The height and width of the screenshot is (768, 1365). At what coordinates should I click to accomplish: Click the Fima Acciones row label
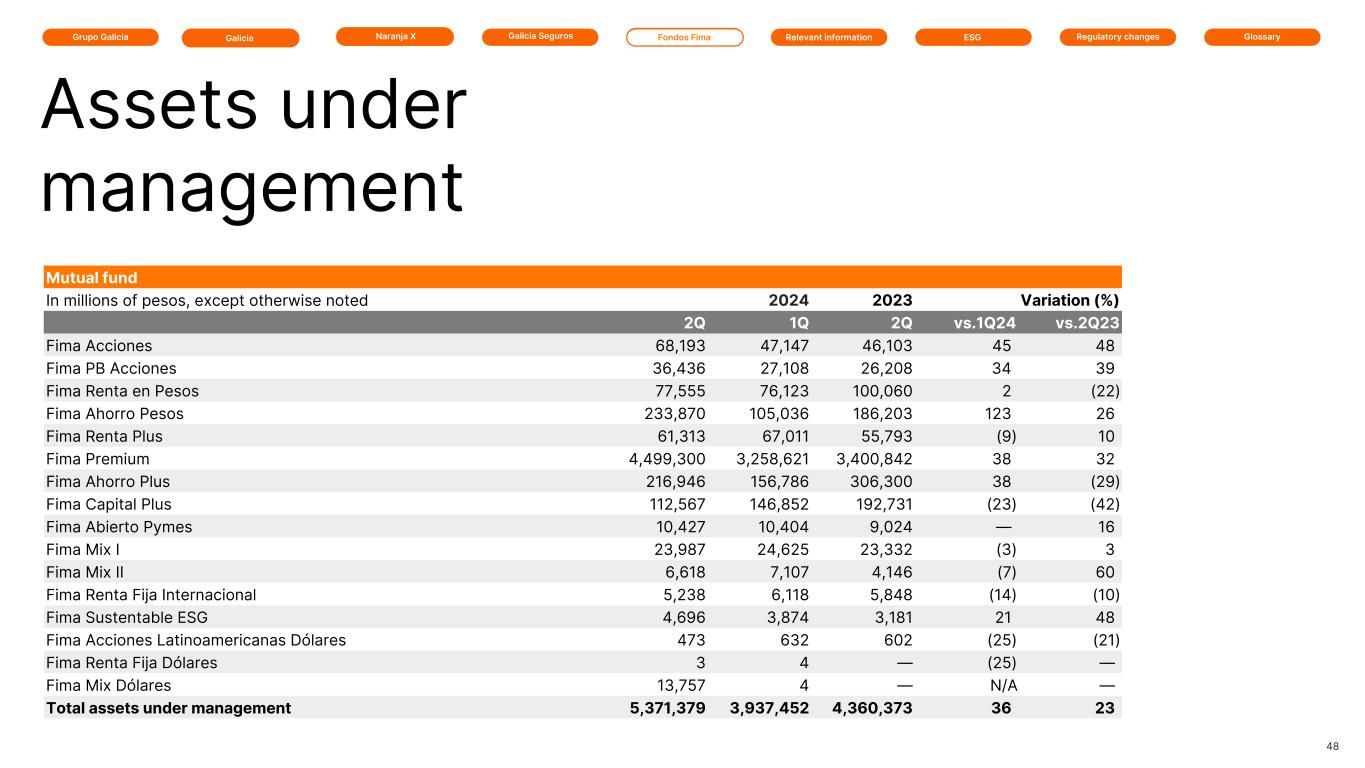coord(99,346)
